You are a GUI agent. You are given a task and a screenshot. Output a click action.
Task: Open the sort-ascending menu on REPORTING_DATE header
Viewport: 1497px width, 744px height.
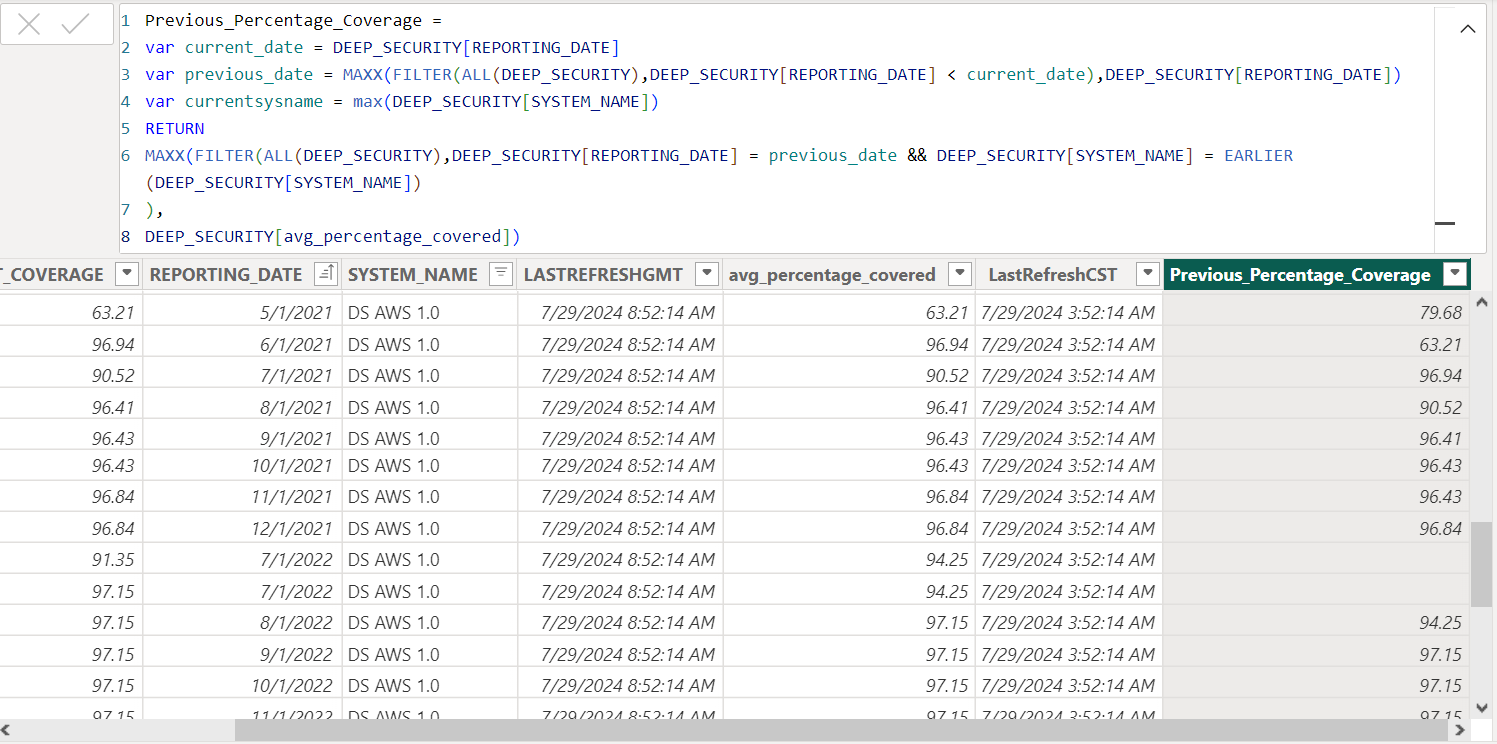326,274
